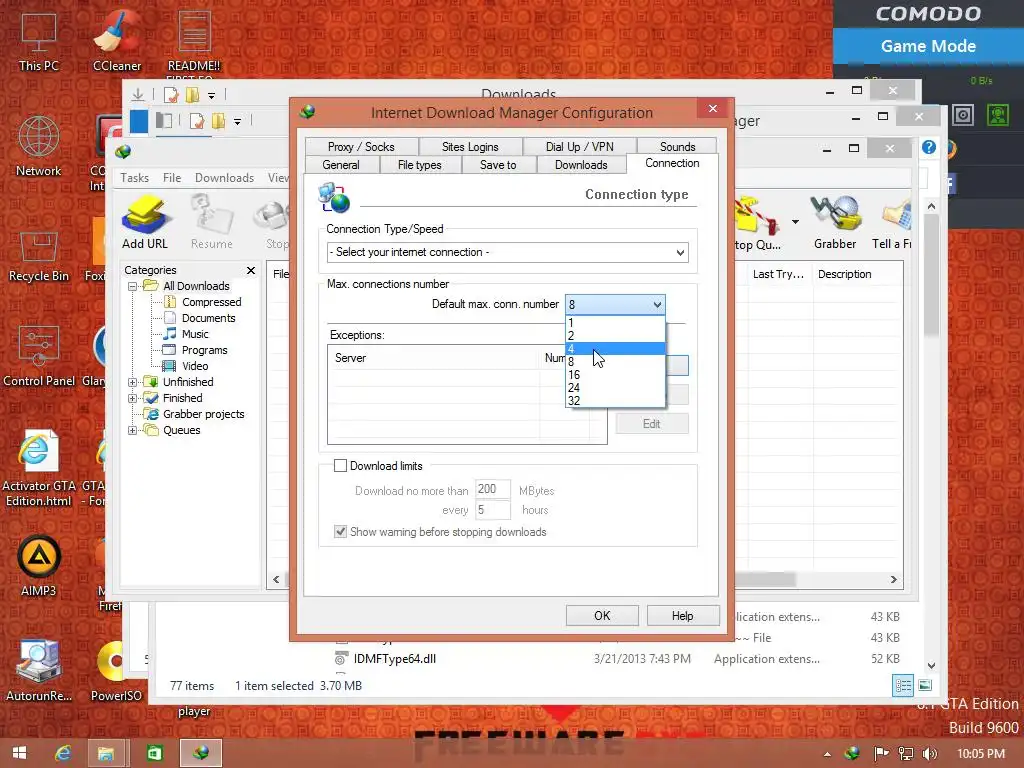The width and height of the screenshot is (1024, 768).
Task: Click the Default max. conn. number combo box
Action: coord(615,304)
